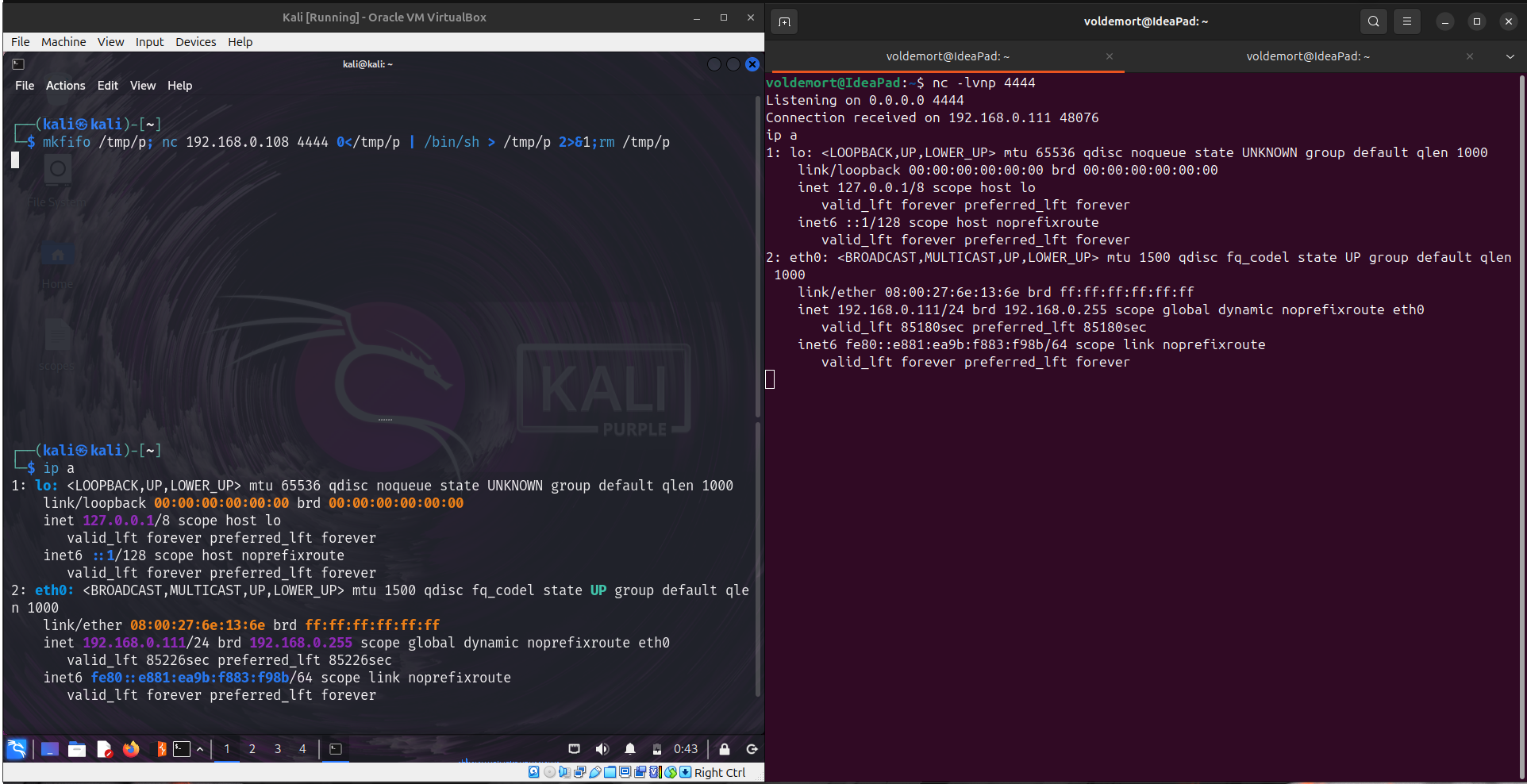Click search icon in Ubuntu terminal header

[x=1374, y=21]
